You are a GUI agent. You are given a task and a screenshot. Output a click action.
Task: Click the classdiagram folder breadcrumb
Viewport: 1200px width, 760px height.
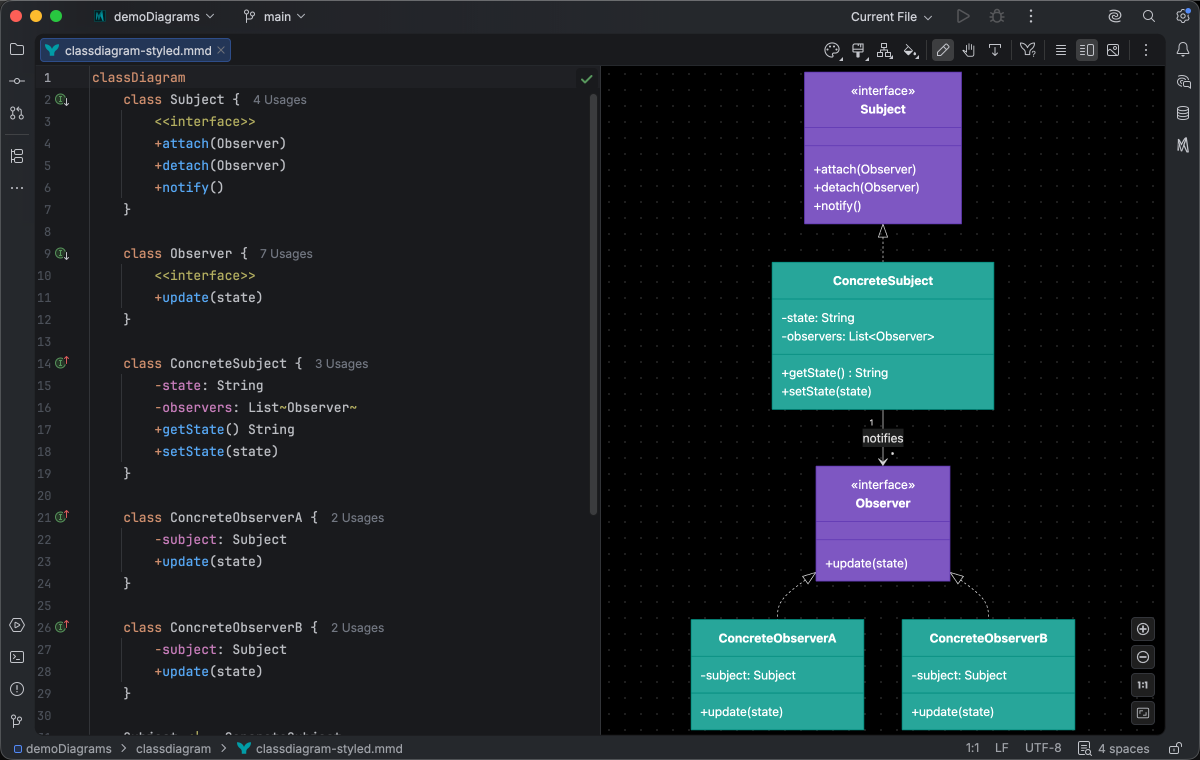pyautogui.click(x=173, y=748)
